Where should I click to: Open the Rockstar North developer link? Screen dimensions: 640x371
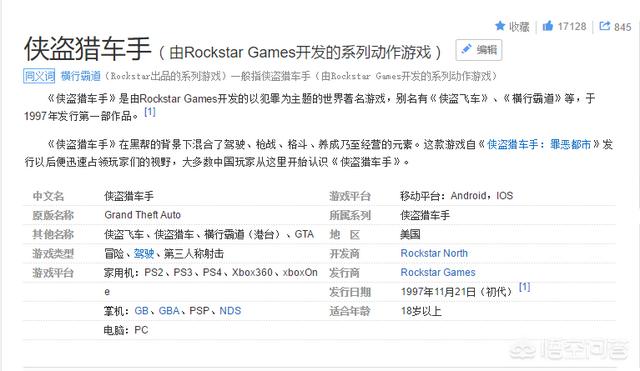pos(434,253)
